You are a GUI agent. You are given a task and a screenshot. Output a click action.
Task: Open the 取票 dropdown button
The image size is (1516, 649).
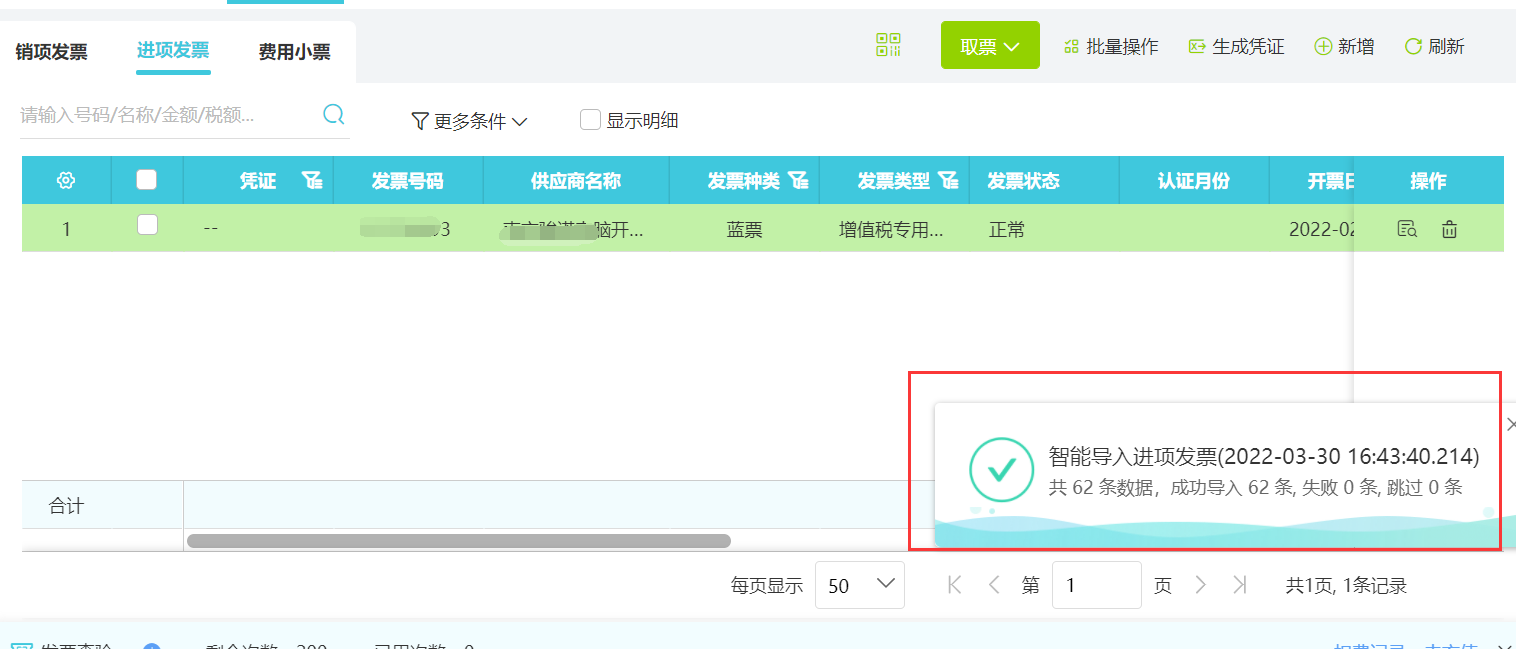tap(990, 45)
